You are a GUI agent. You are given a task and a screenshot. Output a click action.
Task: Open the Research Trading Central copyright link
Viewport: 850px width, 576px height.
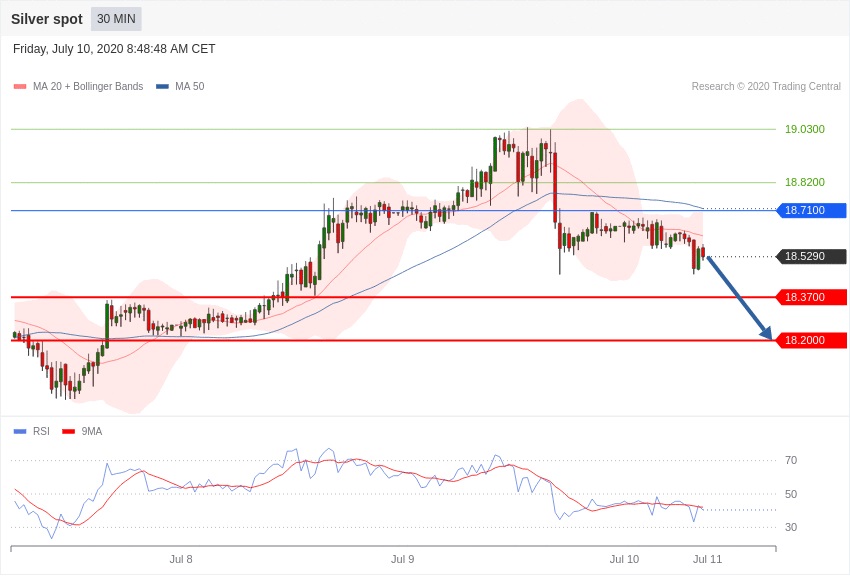pos(766,87)
